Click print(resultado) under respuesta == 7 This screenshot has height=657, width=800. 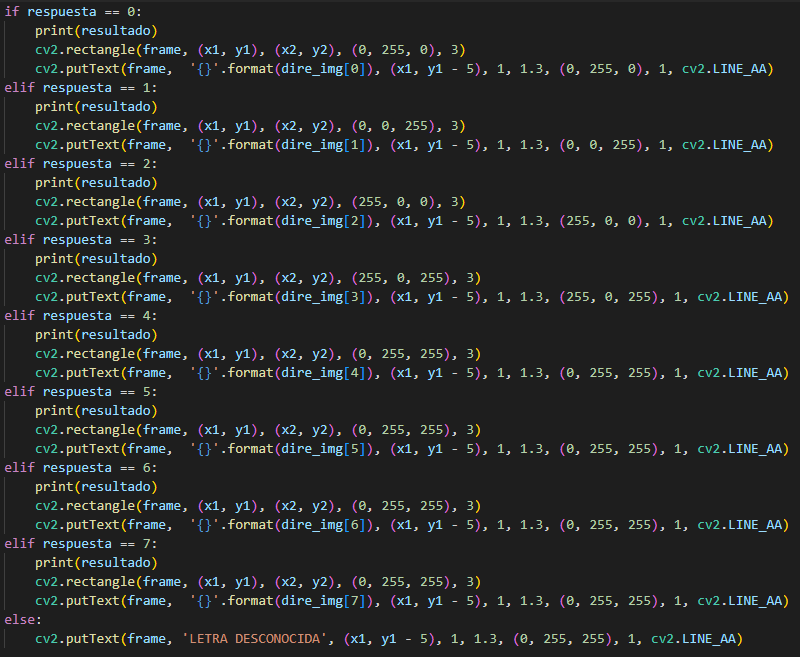tap(96, 563)
